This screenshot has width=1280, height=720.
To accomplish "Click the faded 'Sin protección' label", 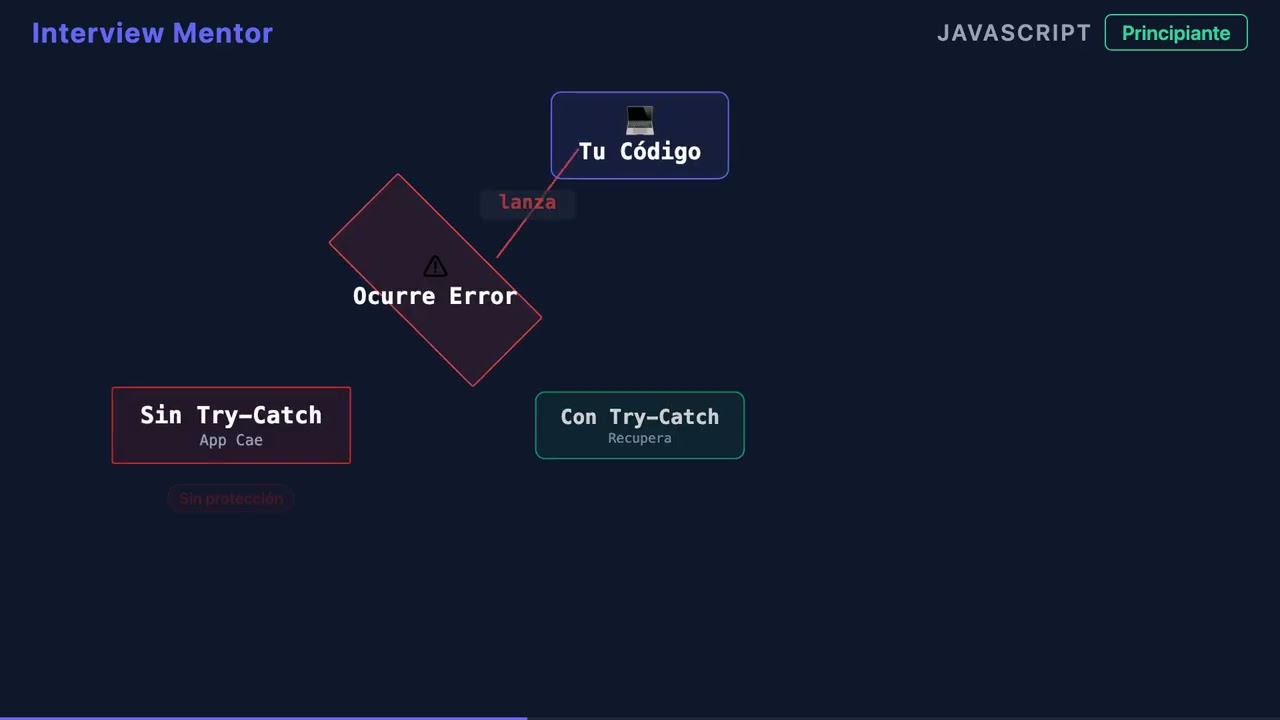I will coord(231,498).
